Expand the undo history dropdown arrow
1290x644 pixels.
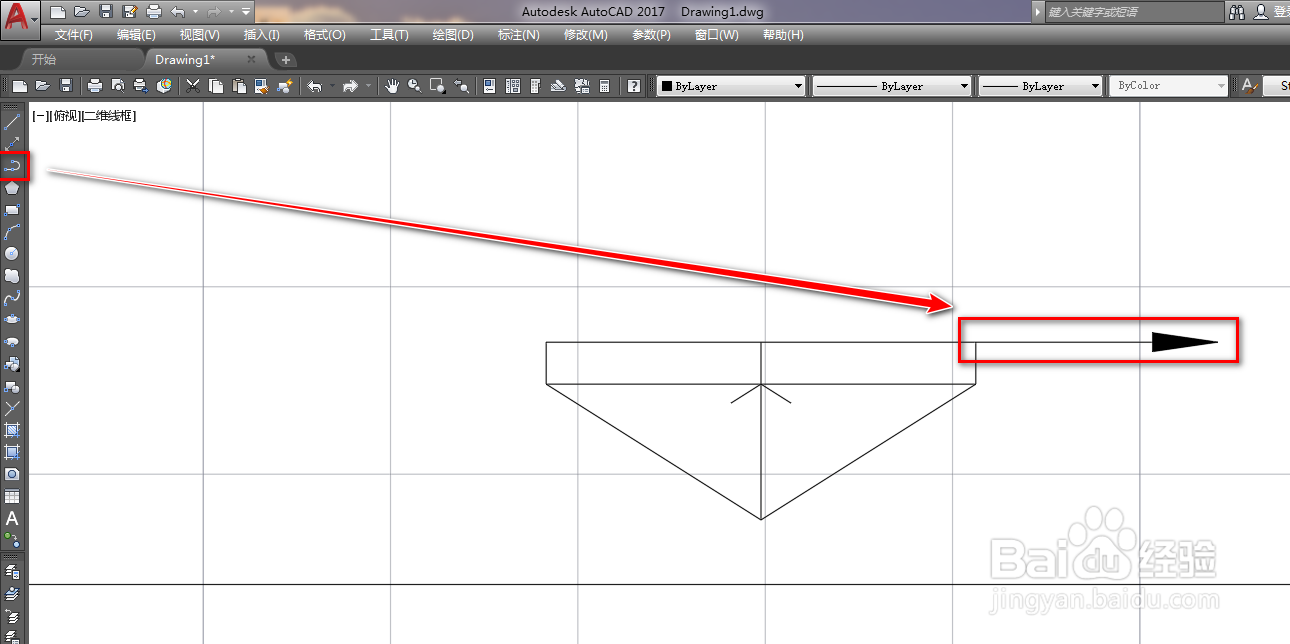(x=194, y=12)
